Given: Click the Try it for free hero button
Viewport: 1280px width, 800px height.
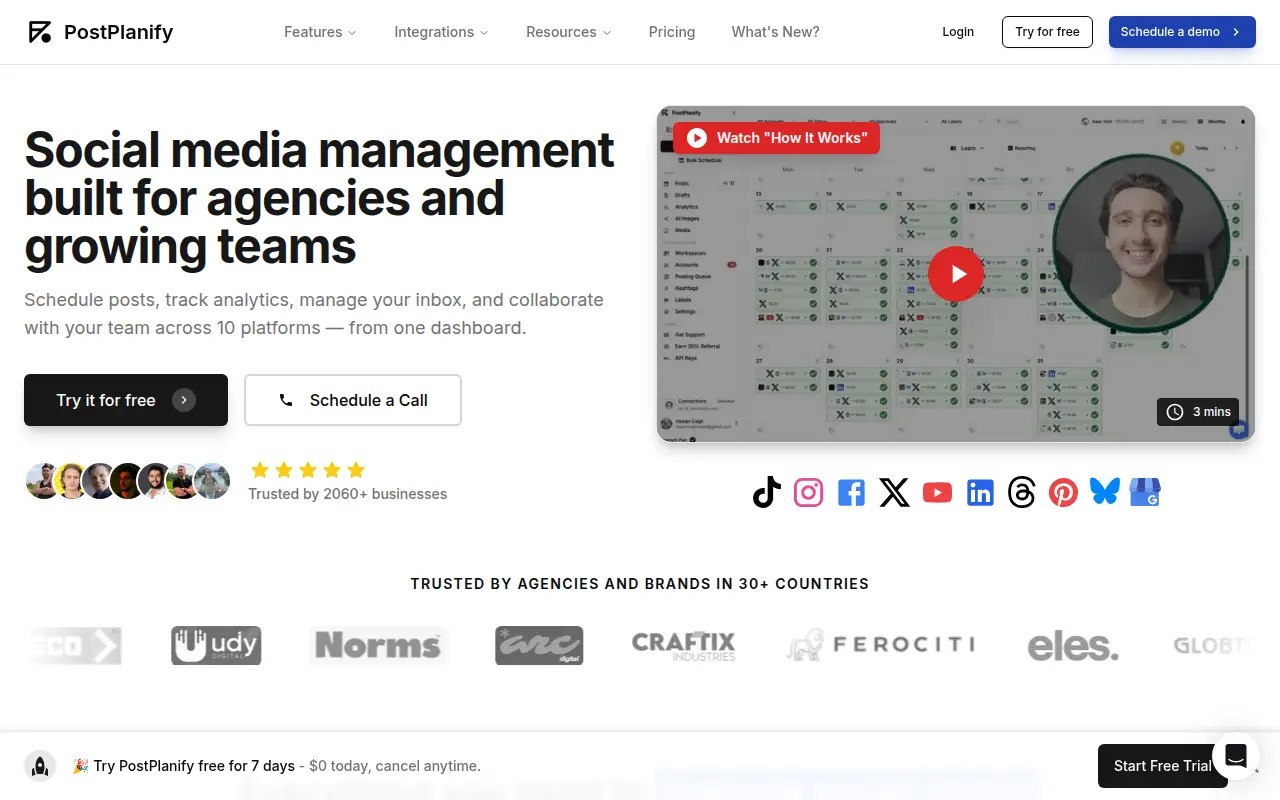Looking at the screenshot, I should pyautogui.click(x=126, y=400).
